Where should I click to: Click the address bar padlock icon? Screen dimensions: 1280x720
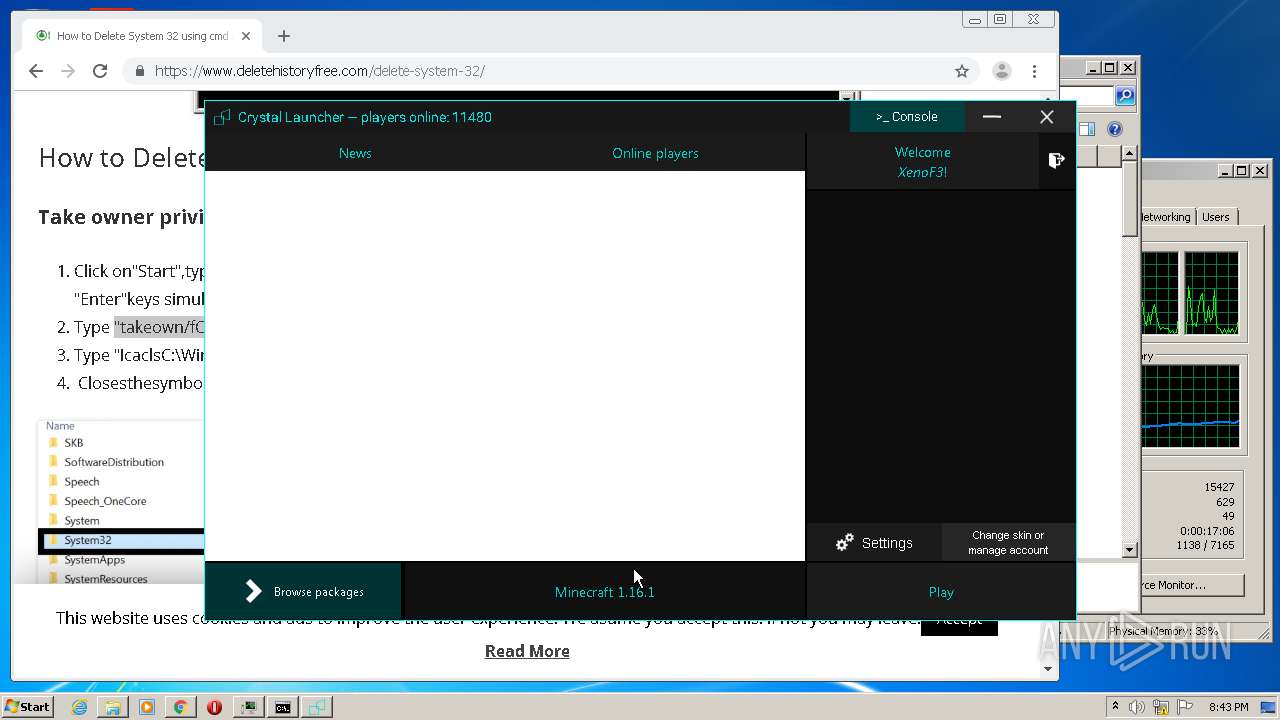(139, 71)
